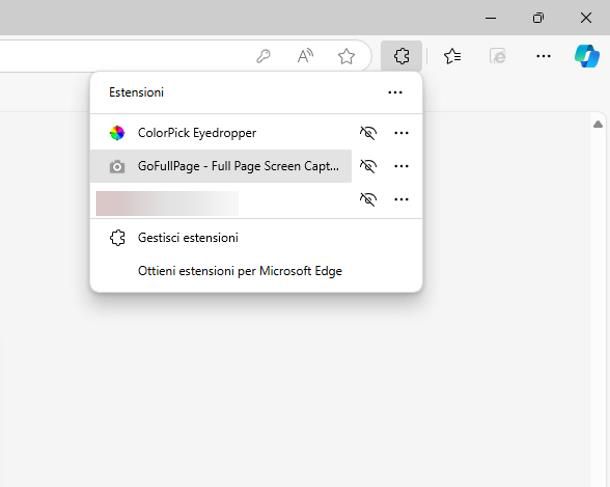The image size is (610, 487).
Task: Open the Copilot icon
Action: tap(587, 56)
